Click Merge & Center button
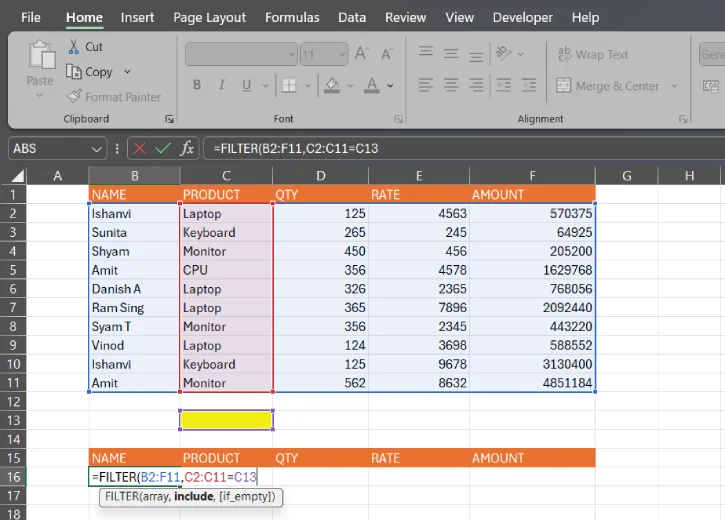 point(608,86)
